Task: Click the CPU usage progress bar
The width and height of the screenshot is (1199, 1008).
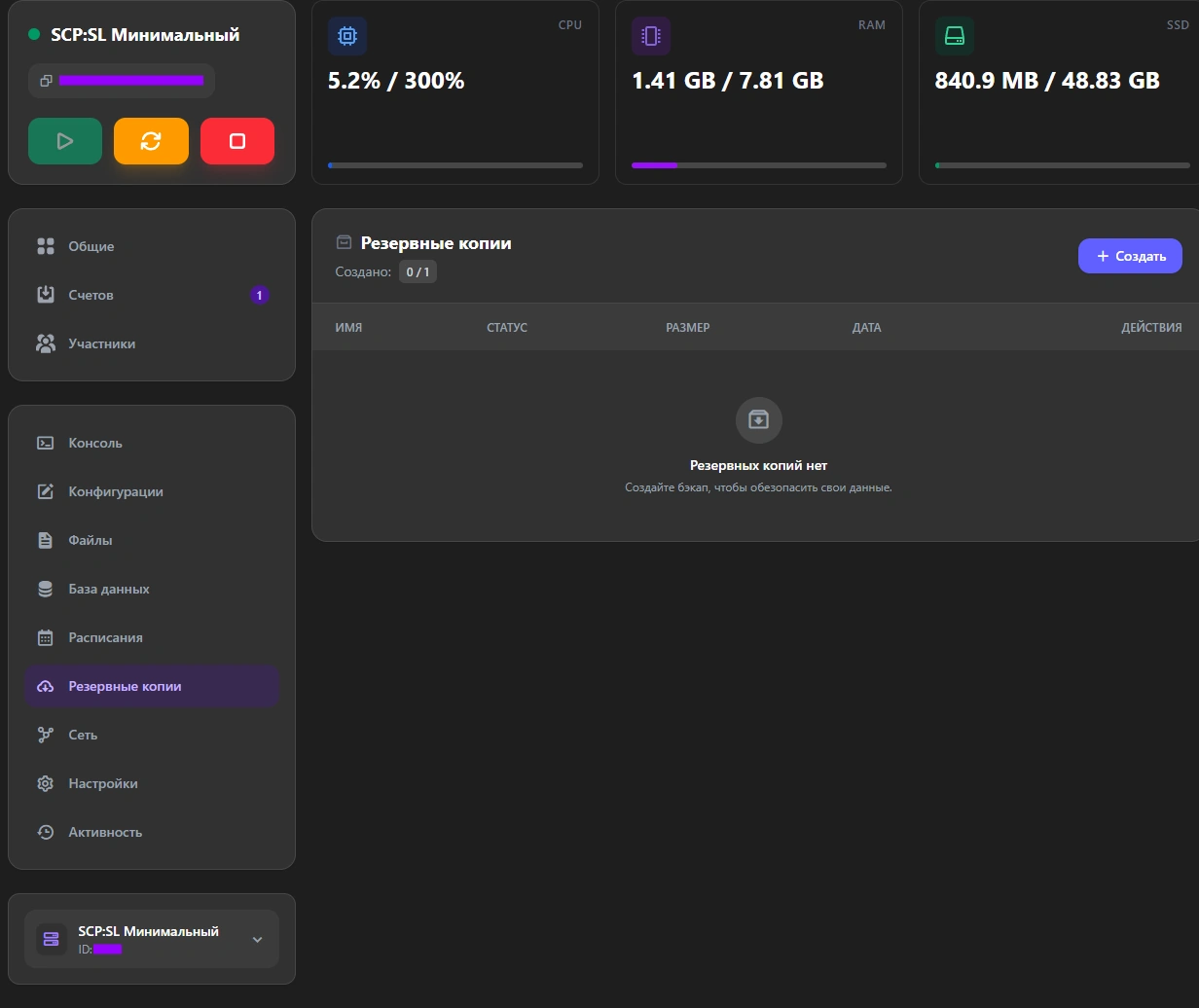Action: tap(455, 165)
